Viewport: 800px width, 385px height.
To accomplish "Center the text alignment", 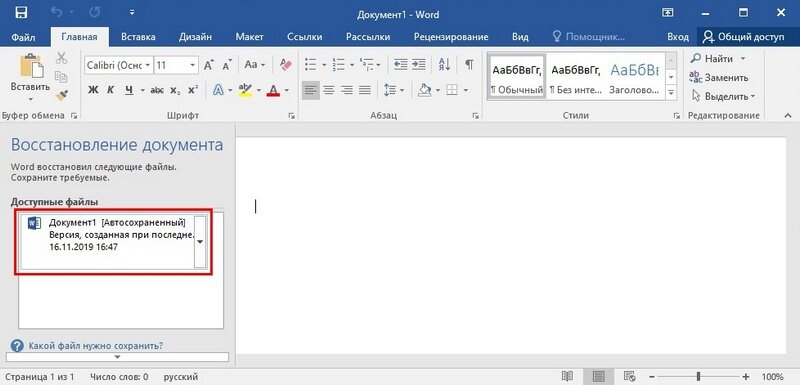I will [329, 90].
